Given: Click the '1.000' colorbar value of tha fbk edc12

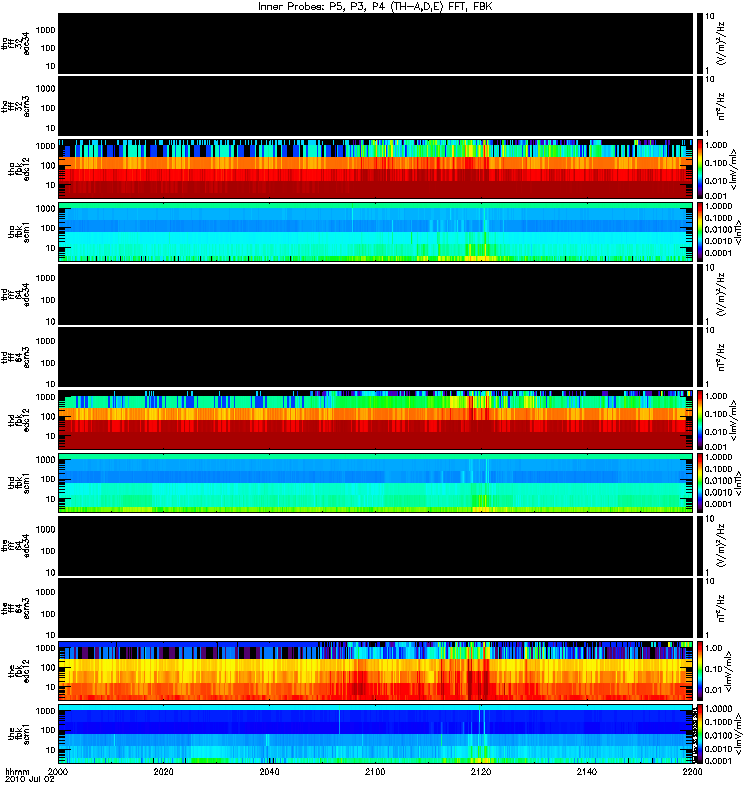Looking at the screenshot, I should coord(716,145).
